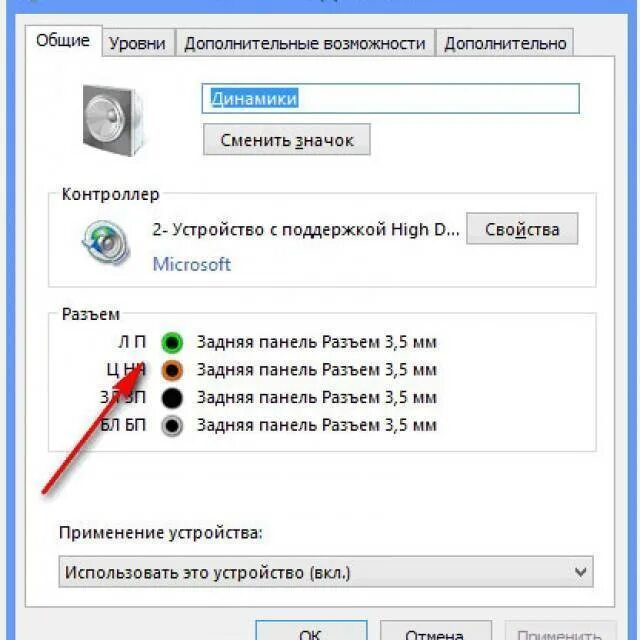This screenshot has height=640, width=640.
Task: Click the Microsoft link under controller
Action: pos(191,264)
